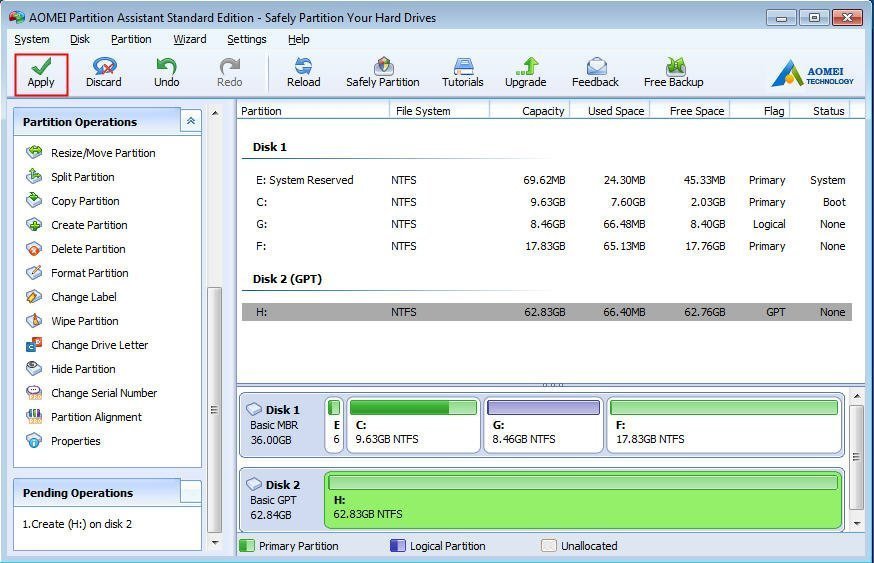Open the Wizard menu
This screenshot has width=874, height=563.
pos(190,39)
